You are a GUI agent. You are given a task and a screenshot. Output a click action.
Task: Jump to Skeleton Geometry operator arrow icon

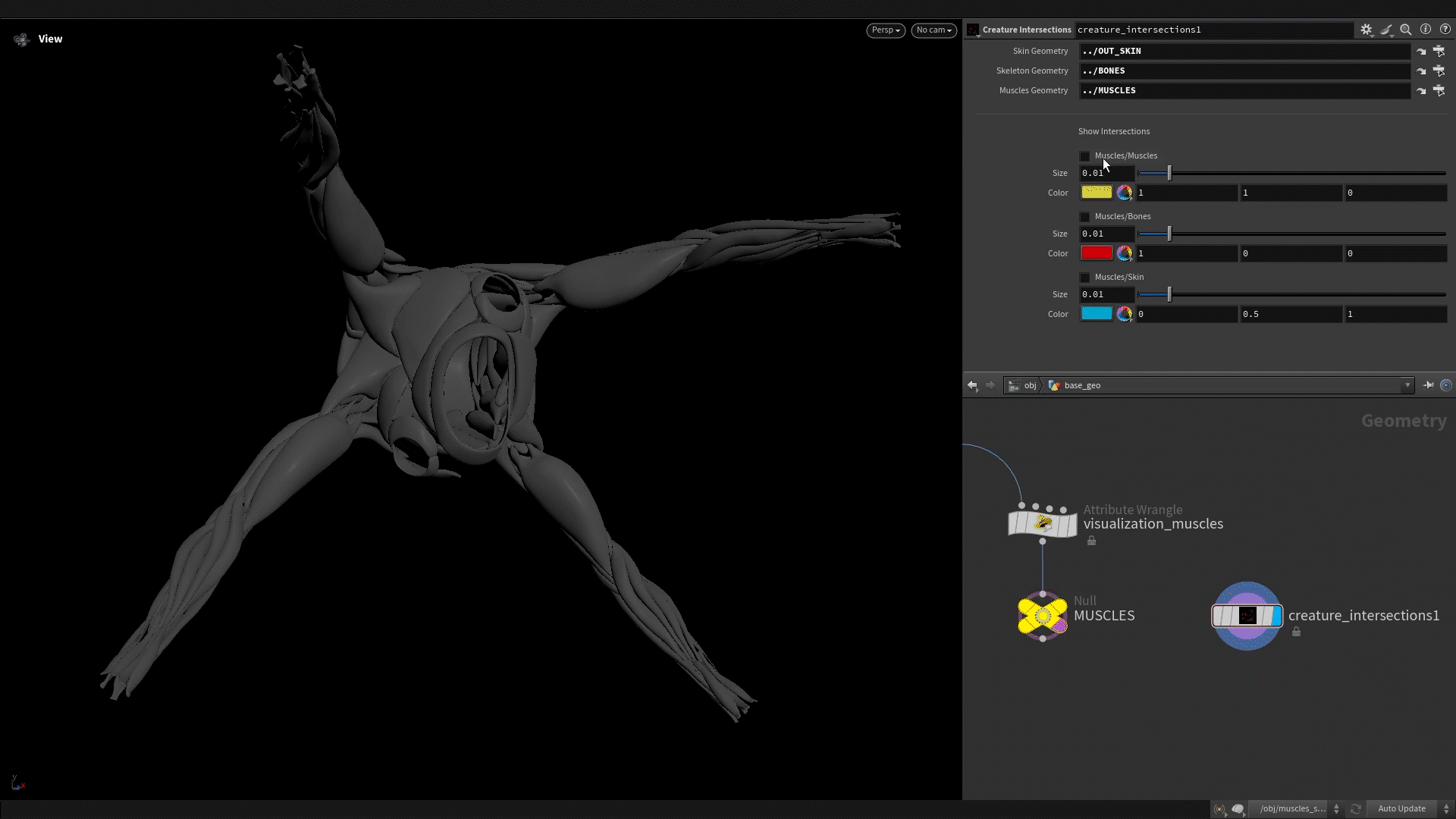tap(1421, 71)
